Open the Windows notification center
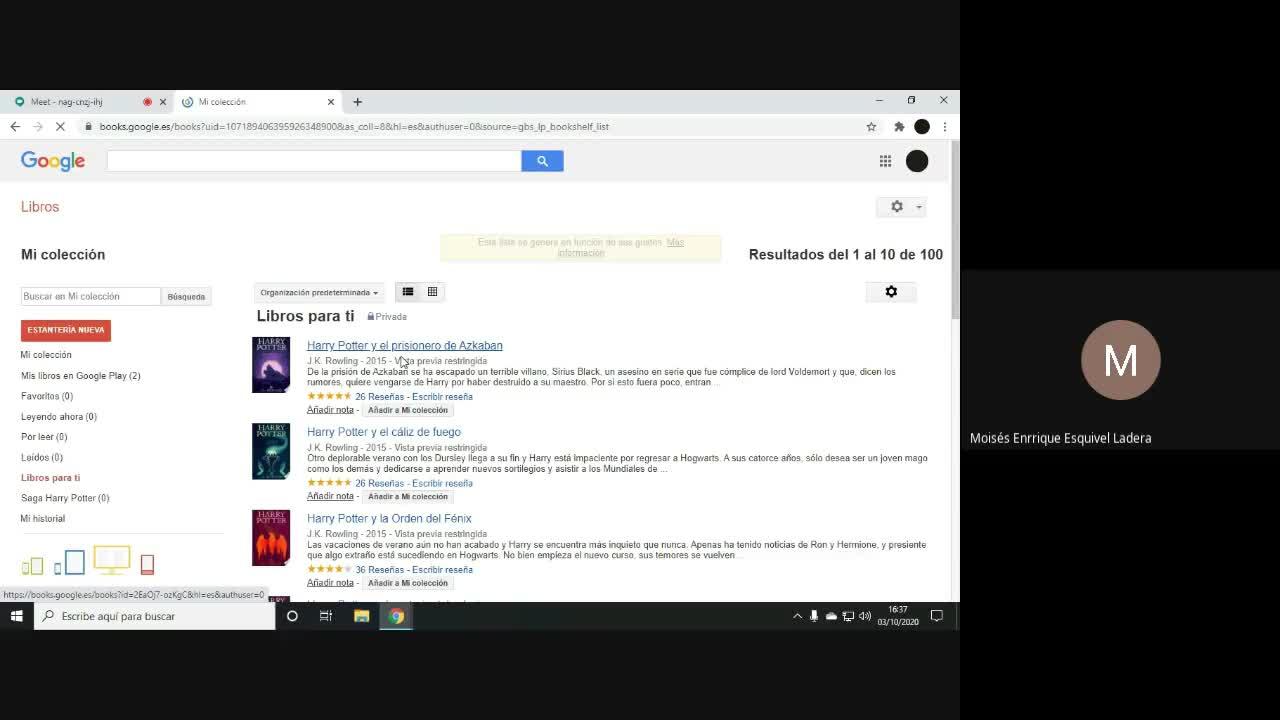 937,616
